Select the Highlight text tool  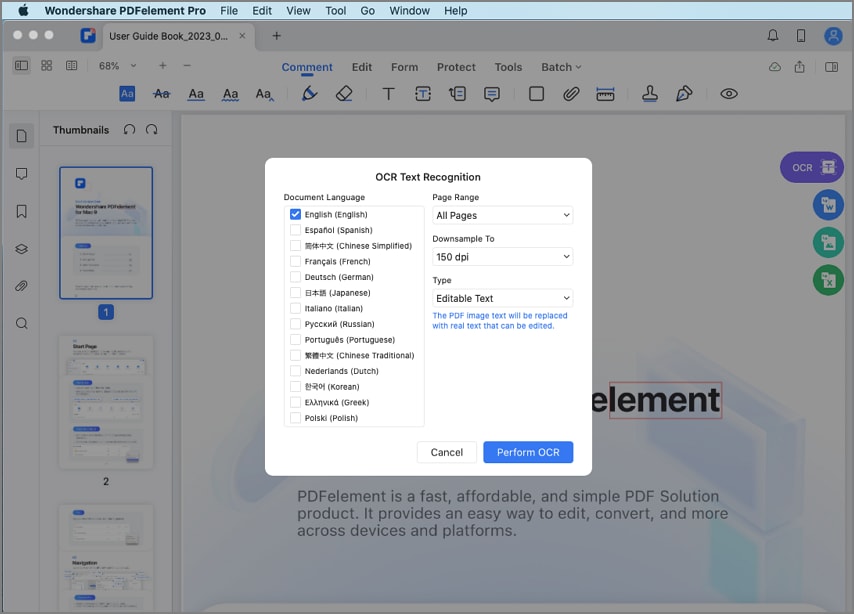127,94
